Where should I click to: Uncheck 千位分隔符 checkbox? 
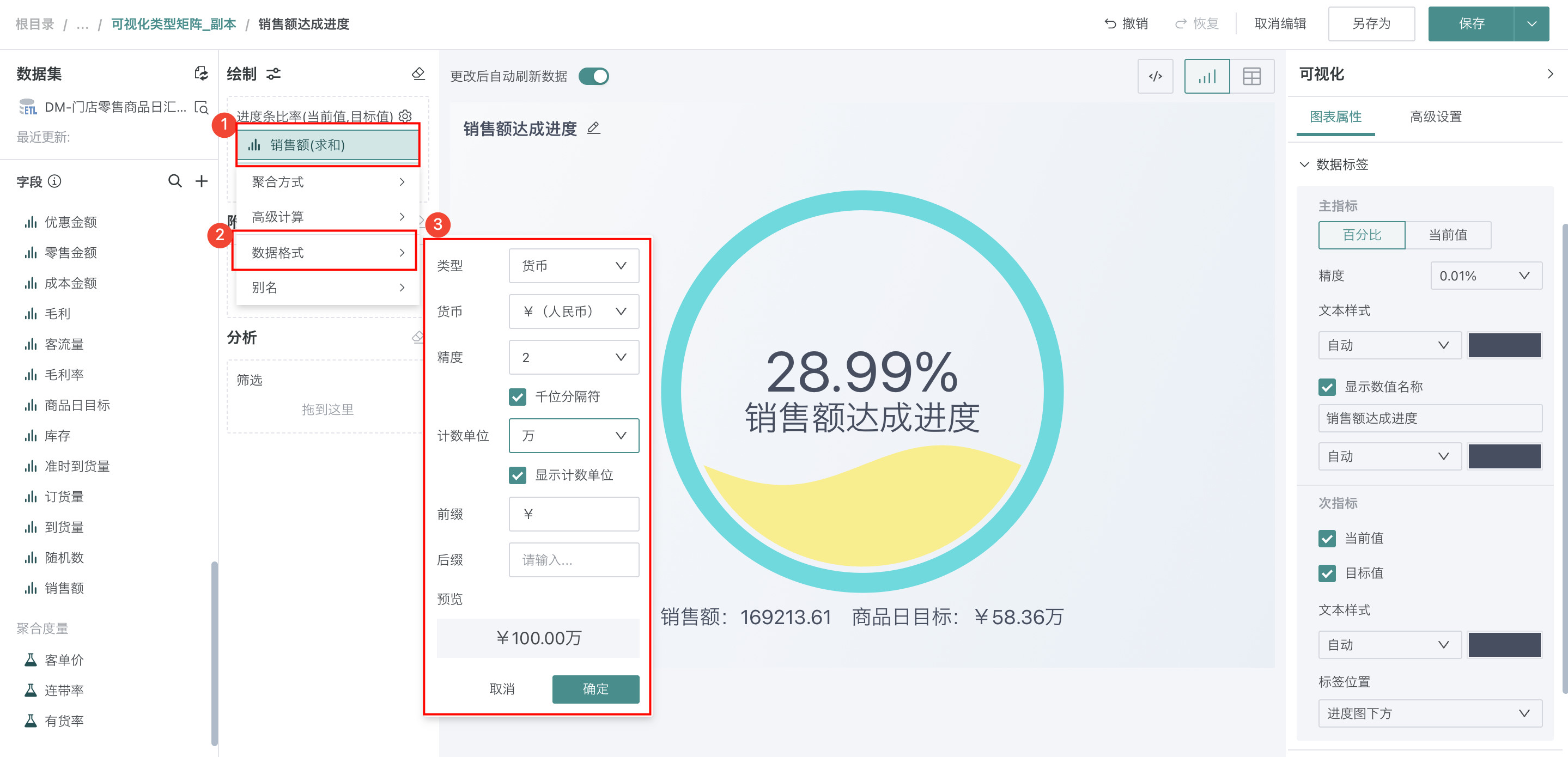point(518,397)
